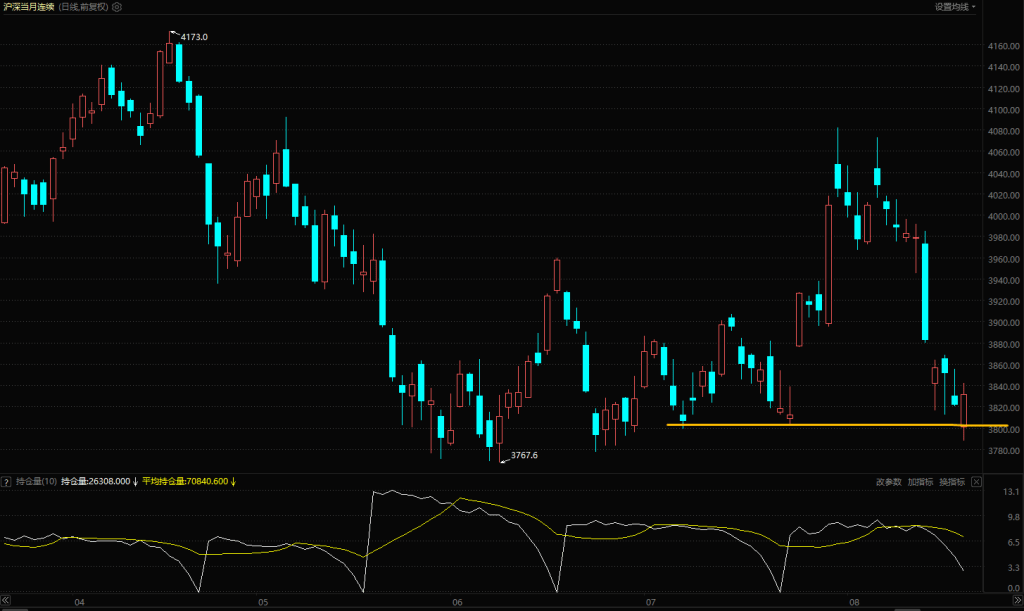Click the indicator help question-mark icon
The height and width of the screenshot is (611, 1024).
pyautogui.click(x=6, y=482)
